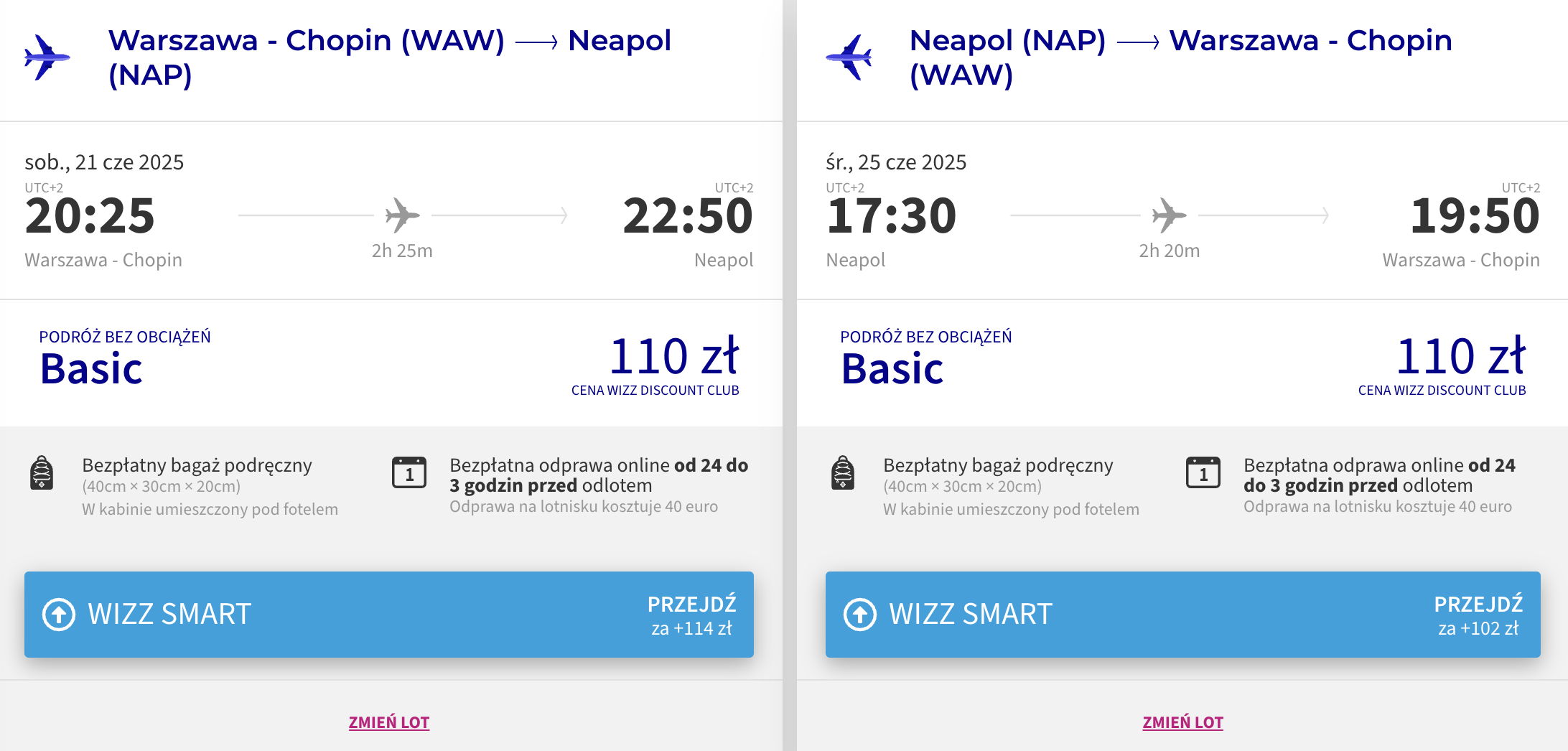Viewport: 1568px width, 751px height.
Task: Click the 17:30 departure time from Neapol
Action: coord(891,215)
